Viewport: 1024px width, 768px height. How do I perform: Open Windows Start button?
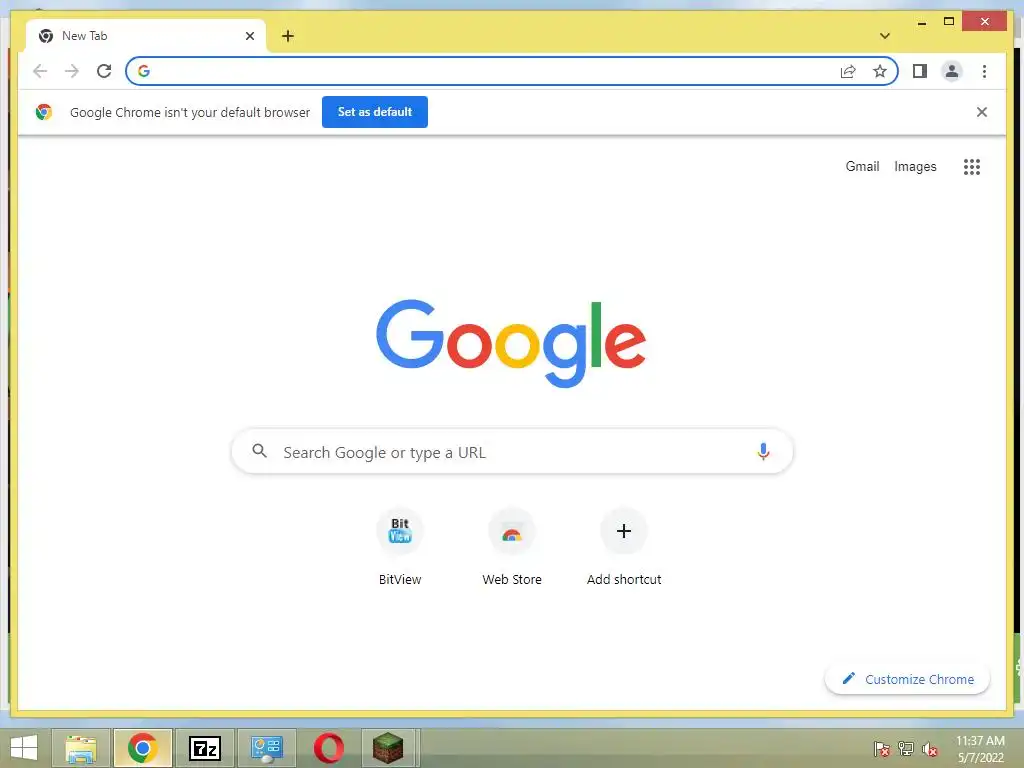click(x=24, y=748)
